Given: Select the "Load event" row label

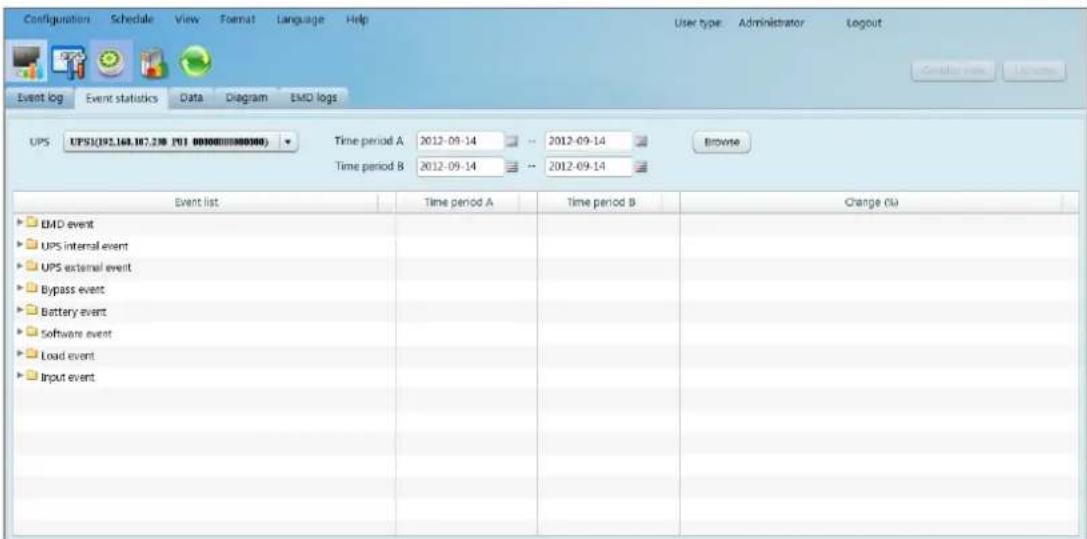Looking at the screenshot, I should pyautogui.click(x=68, y=355).
